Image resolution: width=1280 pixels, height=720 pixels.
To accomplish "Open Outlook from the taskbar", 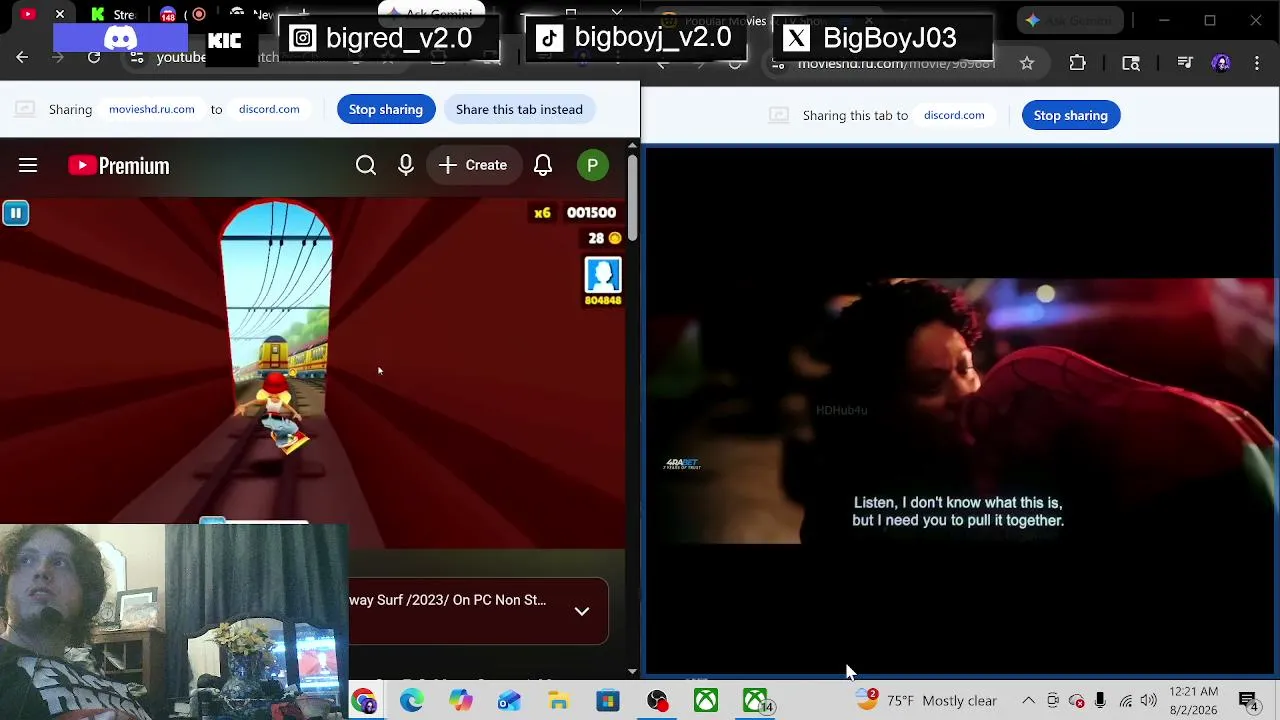I will coord(509,701).
